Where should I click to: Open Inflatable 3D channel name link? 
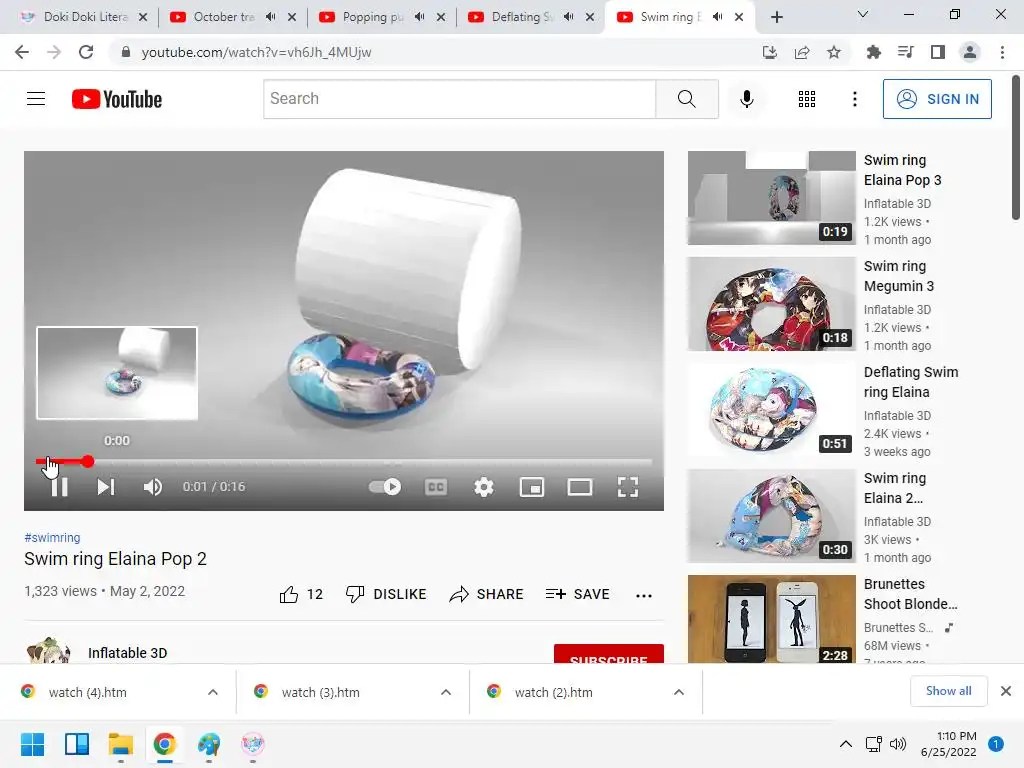tap(127, 653)
